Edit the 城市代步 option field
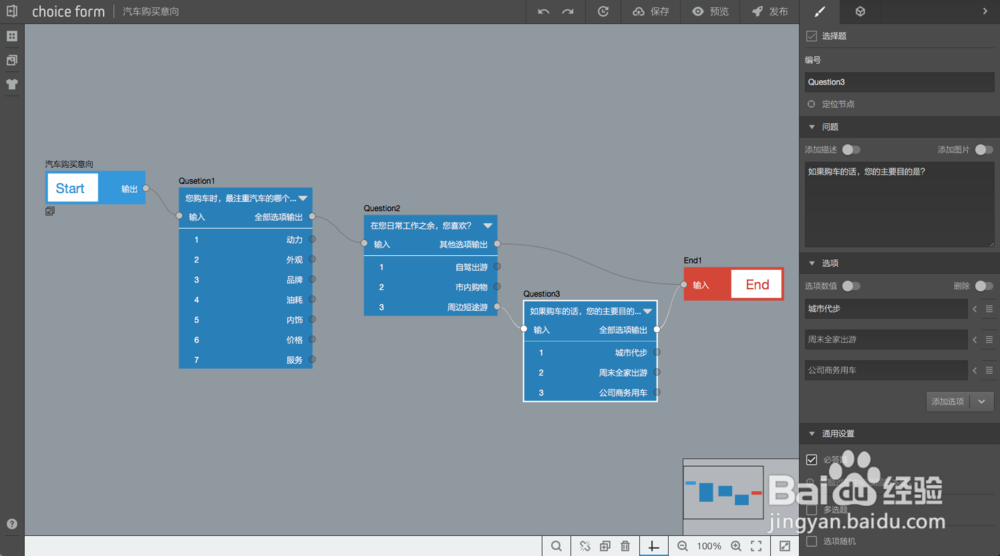 886,309
